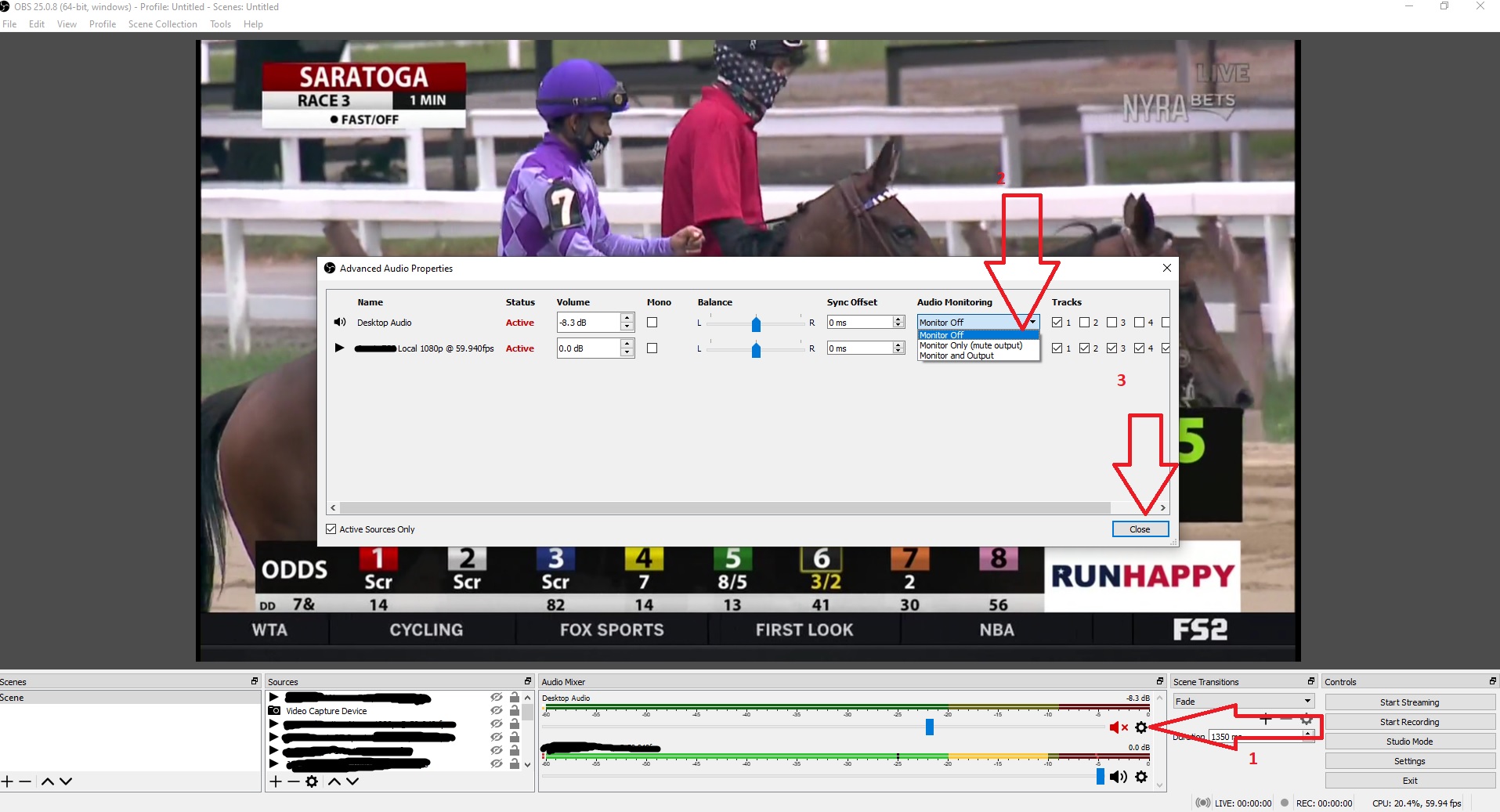Image resolution: width=1500 pixels, height=812 pixels.
Task: Undock the Scene Transitions panel
Action: pos(1311,681)
